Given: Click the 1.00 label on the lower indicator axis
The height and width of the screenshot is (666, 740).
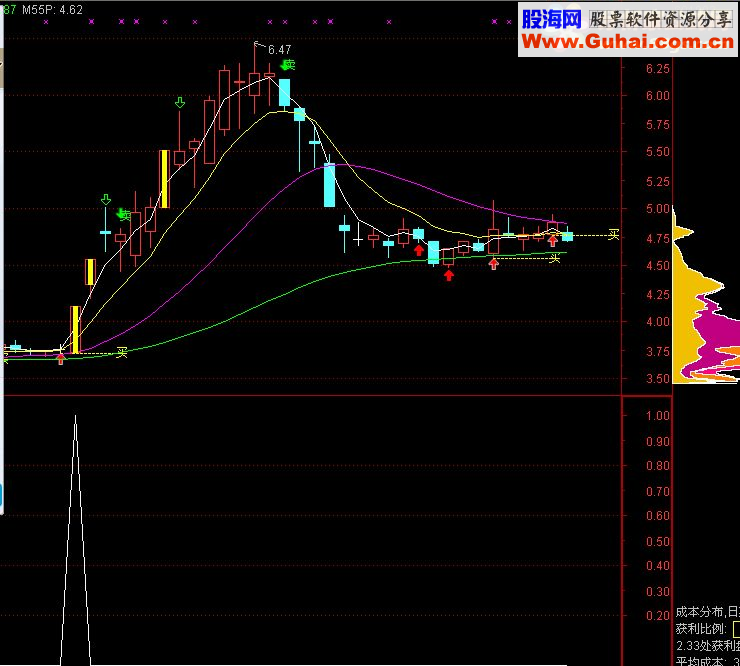Looking at the screenshot, I should 657,416.
